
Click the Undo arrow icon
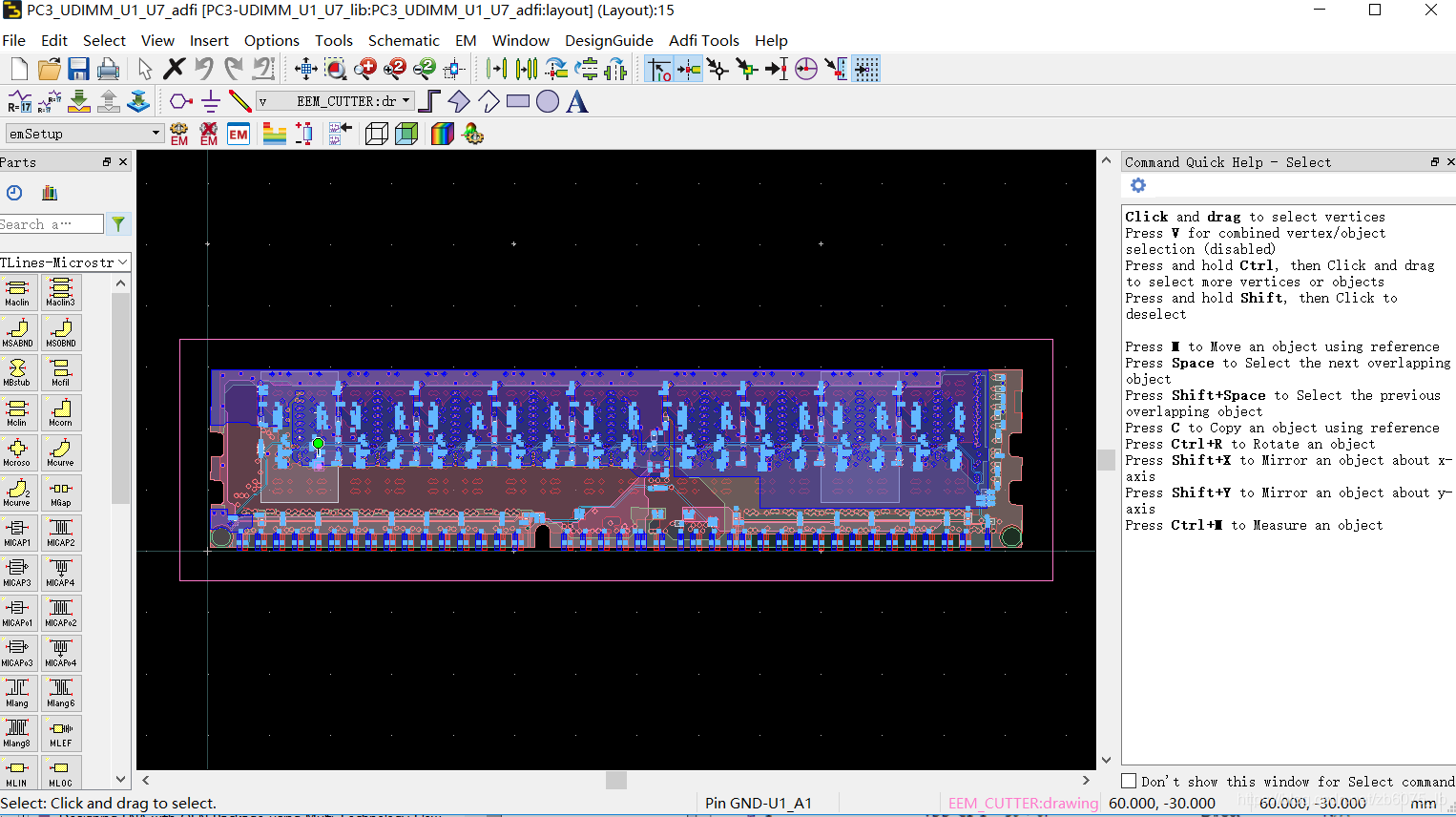click(203, 69)
